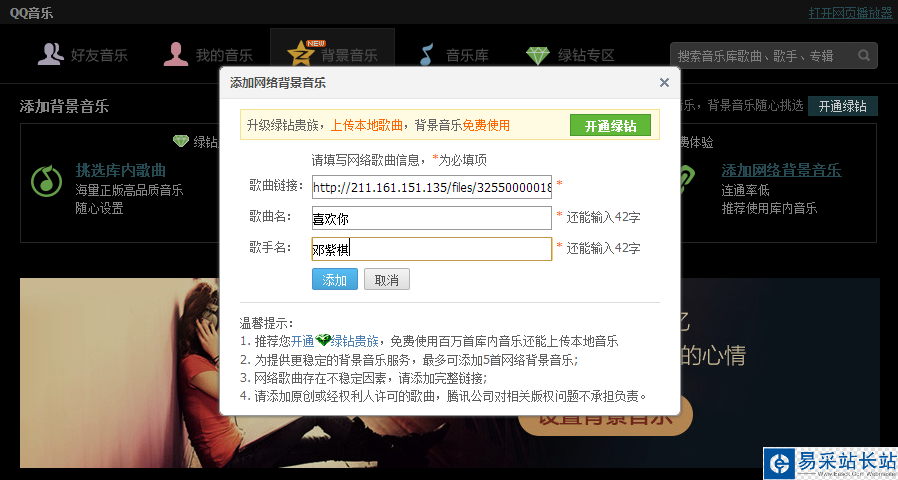Click the gold star 背景音乐 icon
This screenshot has width=898, height=480.
coord(302,54)
